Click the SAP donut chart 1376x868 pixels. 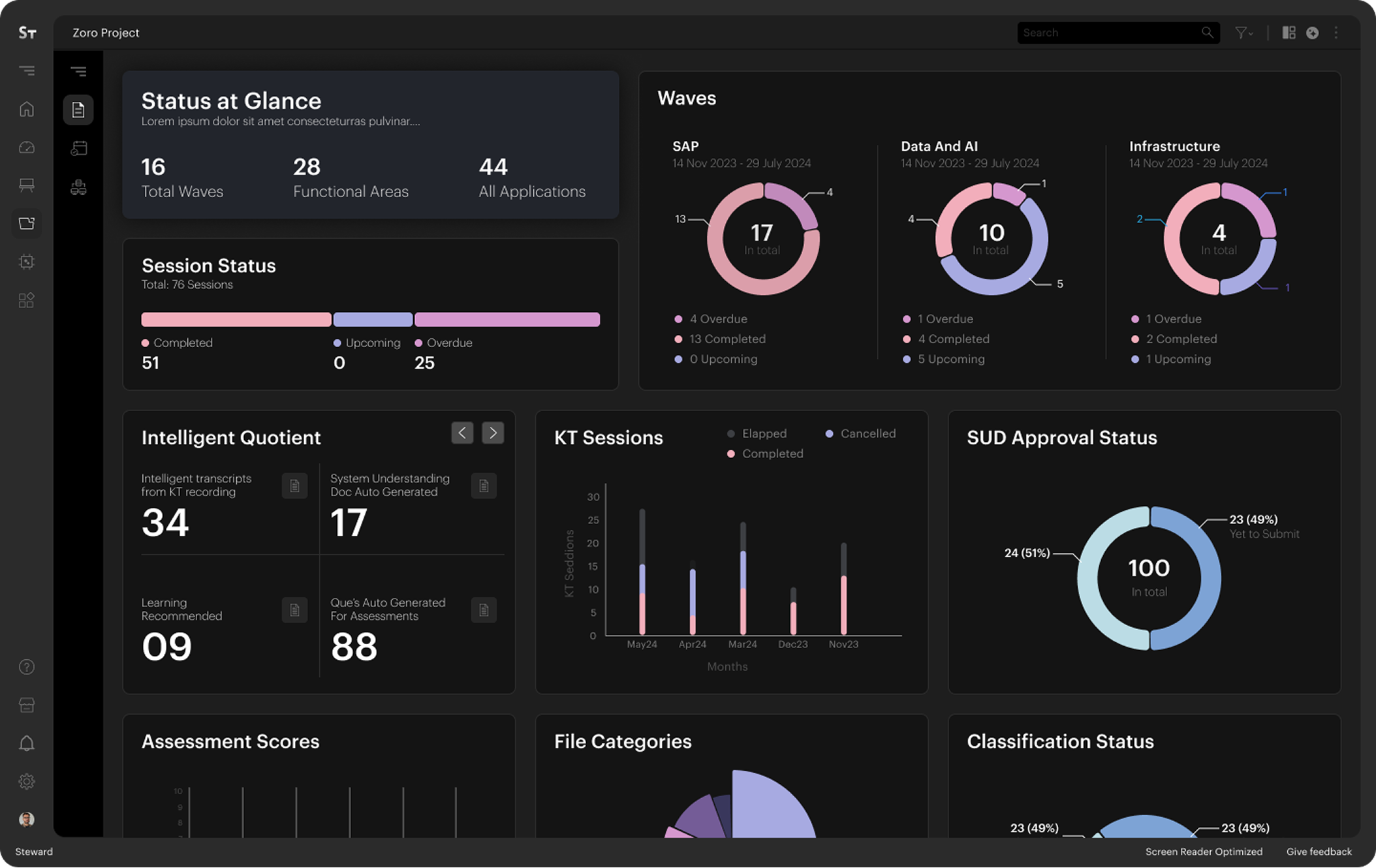pyautogui.click(x=763, y=239)
